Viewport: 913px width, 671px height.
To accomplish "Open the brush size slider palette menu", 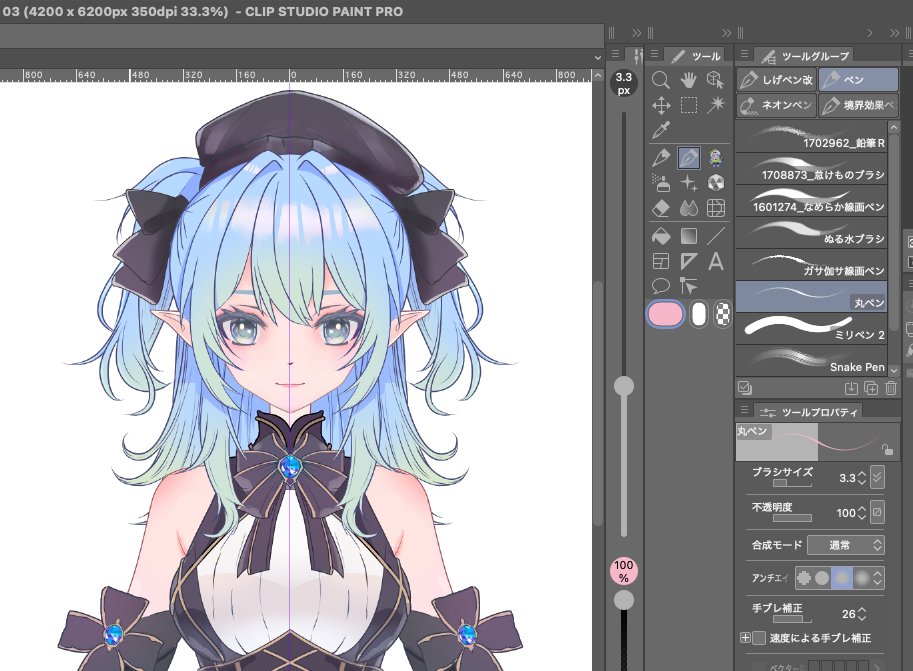I will (x=615, y=54).
